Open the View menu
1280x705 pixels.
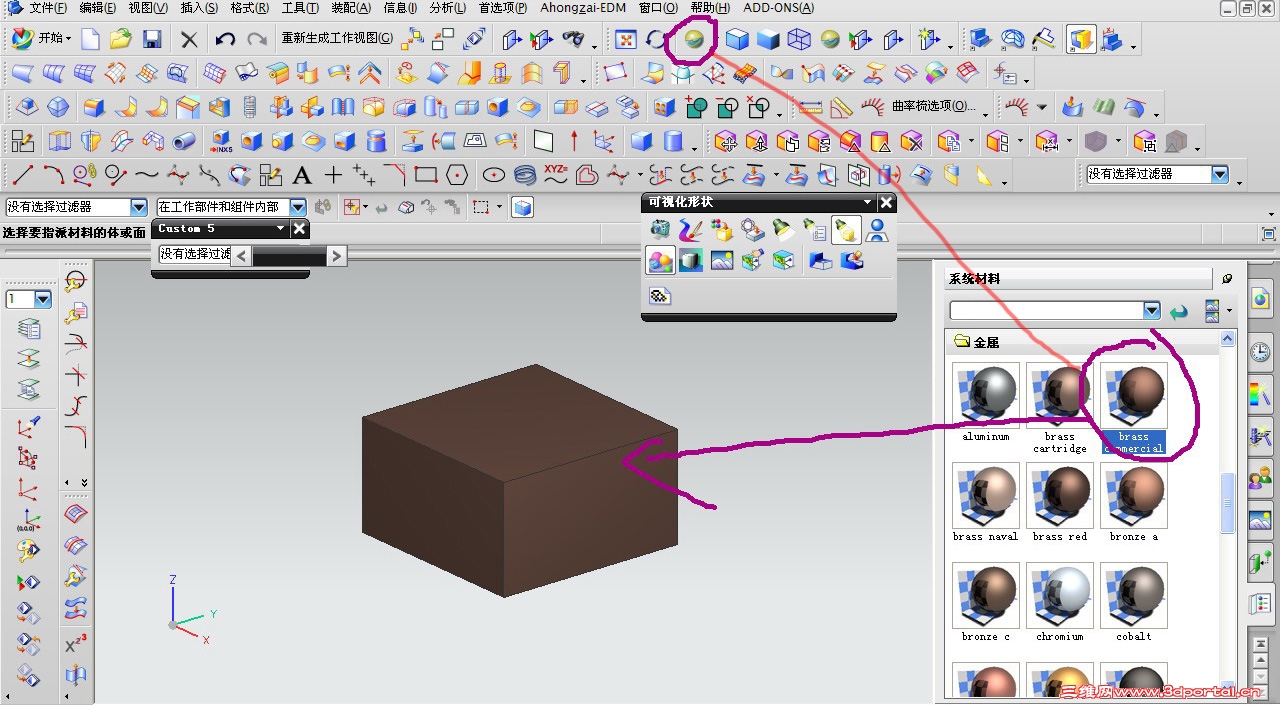coord(148,8)
